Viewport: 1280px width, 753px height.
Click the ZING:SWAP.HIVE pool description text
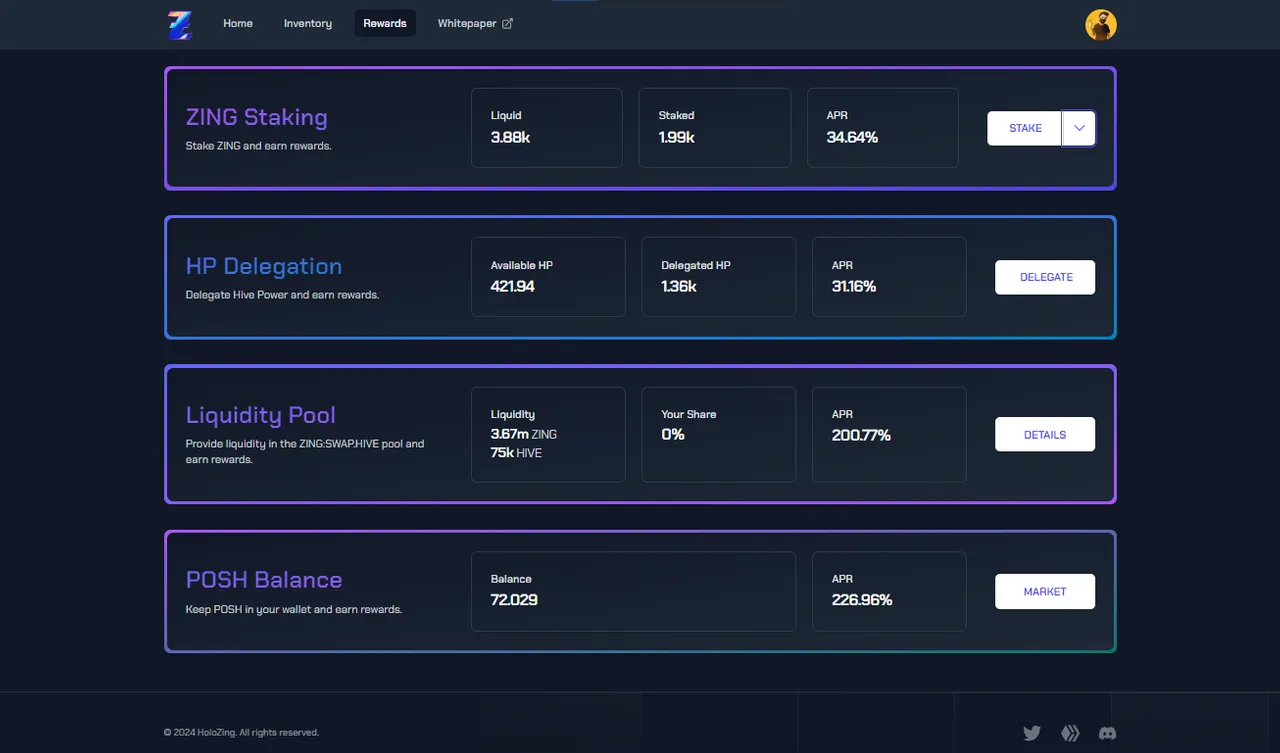point(305,452)
